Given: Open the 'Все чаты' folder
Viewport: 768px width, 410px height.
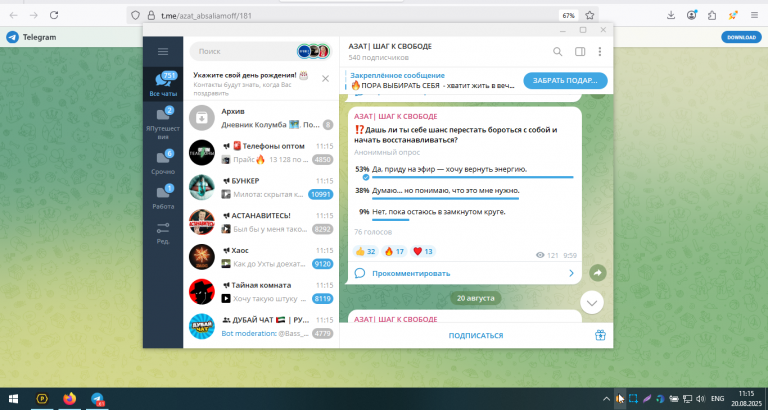Looking at the screenshot, I should point(163,84).
